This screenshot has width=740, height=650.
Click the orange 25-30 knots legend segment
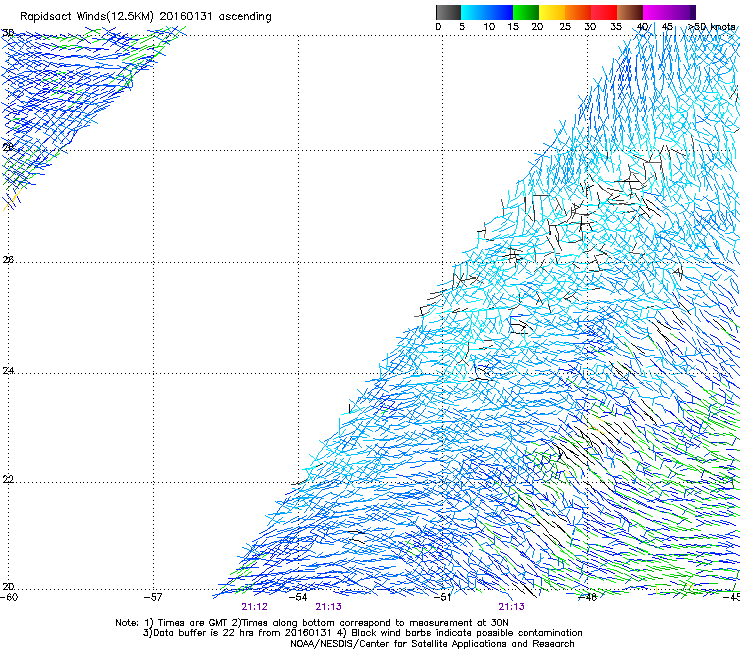578,12
